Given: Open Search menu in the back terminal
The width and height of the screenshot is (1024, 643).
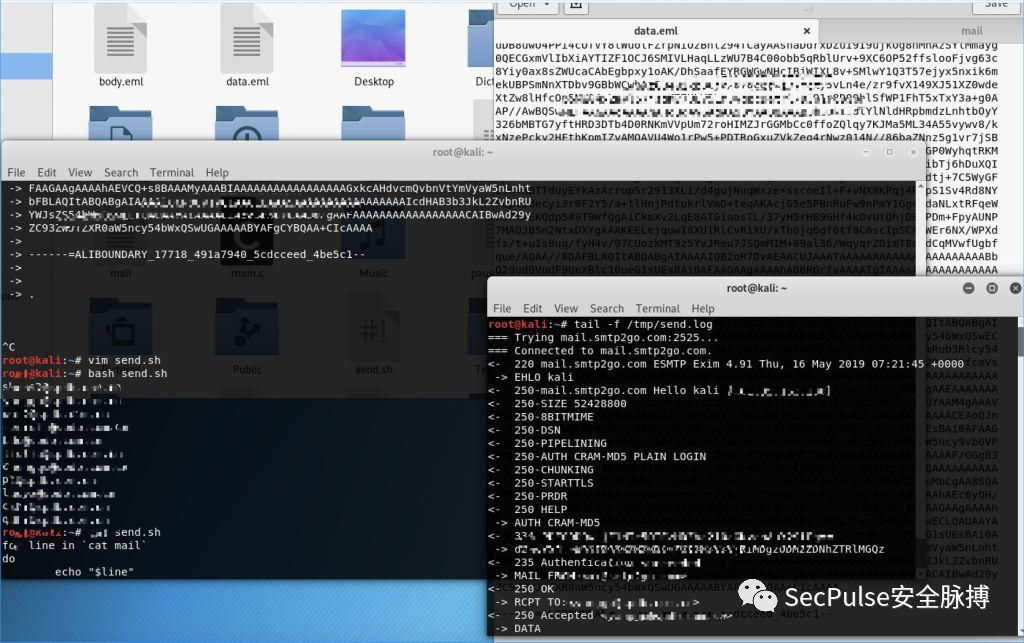Looking at the screenshot, I should click(x=121, y=172).
